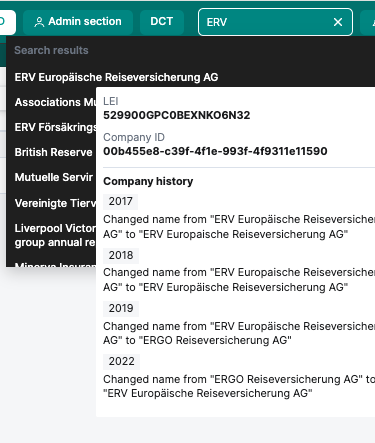The height and width of the screenshot is (443, 375).
Task: Pick the Vereinigte Tierv search result
Action: pyautogui.click(x=55, y=203)
